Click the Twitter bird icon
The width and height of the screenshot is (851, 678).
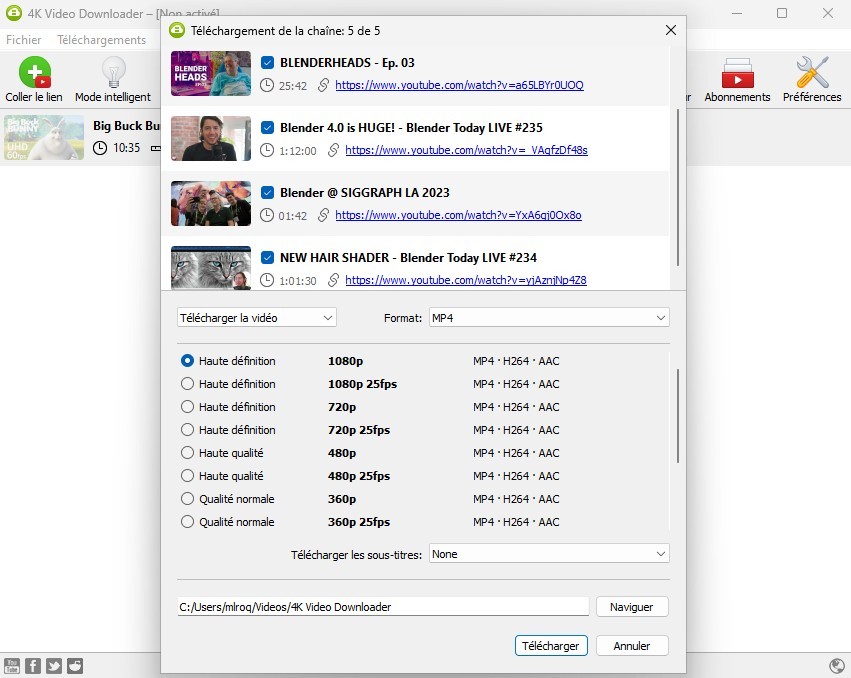pyautogui.click(x=53, y=665)
